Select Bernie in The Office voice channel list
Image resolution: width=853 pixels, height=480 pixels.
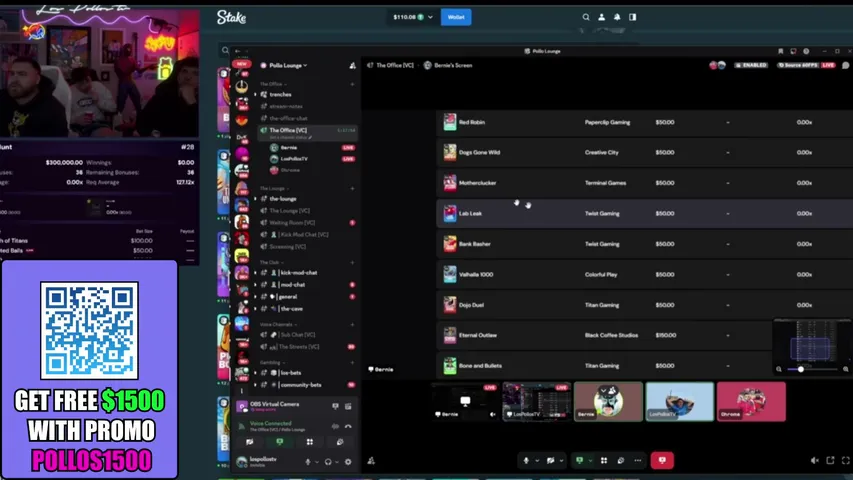point(289,147)
